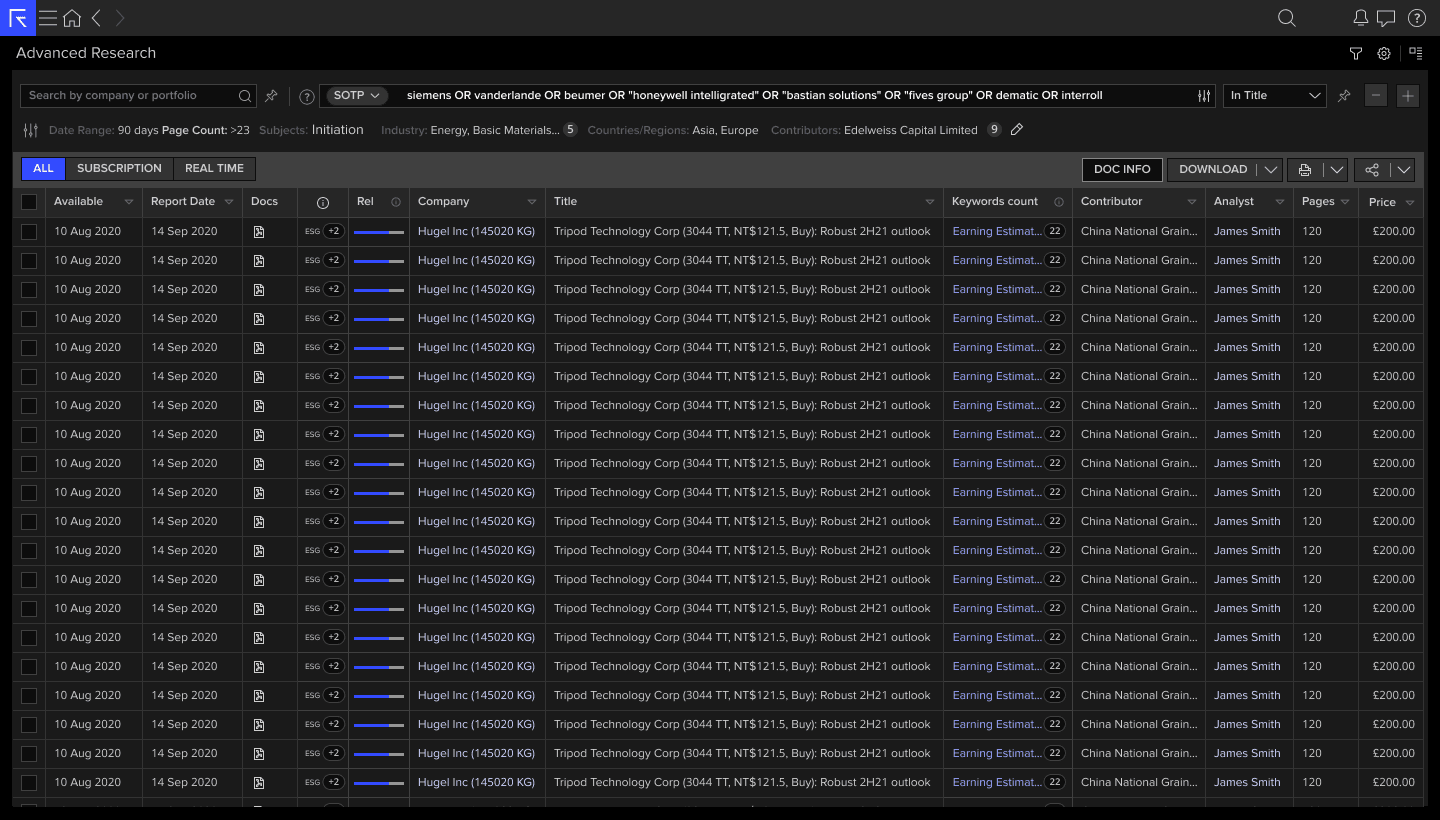Viewport: 1440px width, 820px height.
Task: Click the Industry count badge 5
Action: pyautogui.click(x=570, y=130)
